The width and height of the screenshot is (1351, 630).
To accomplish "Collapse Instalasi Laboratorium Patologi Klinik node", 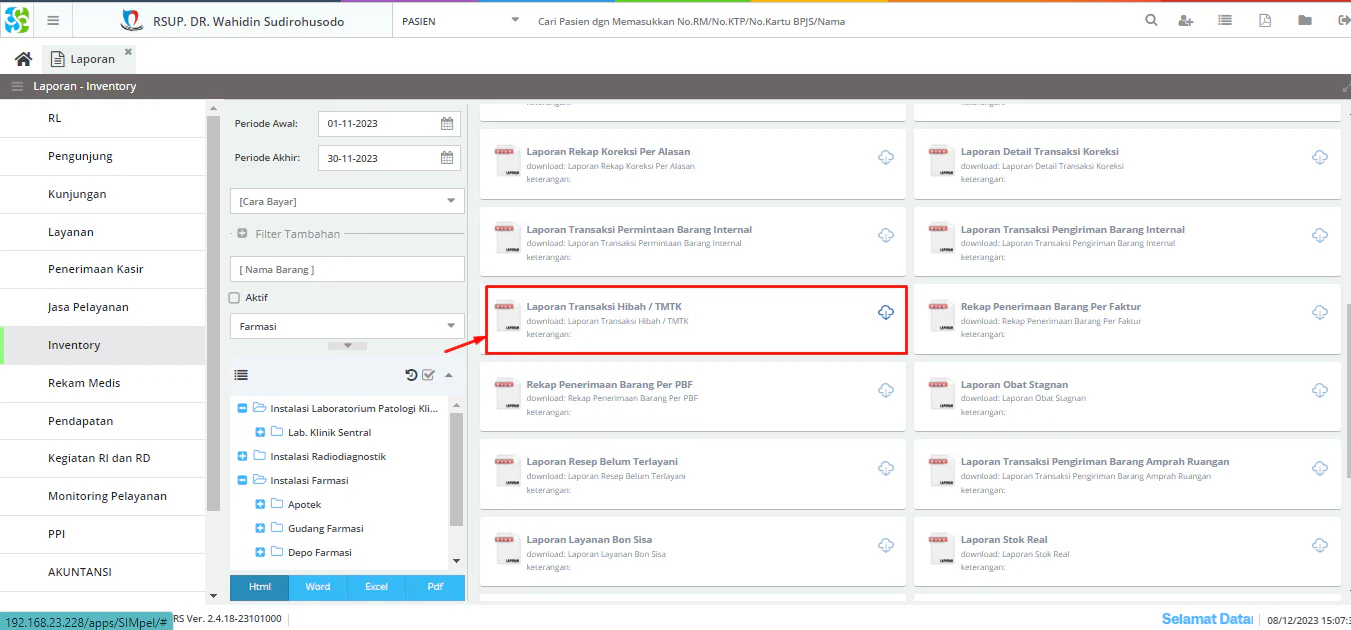I will (243, 408).
